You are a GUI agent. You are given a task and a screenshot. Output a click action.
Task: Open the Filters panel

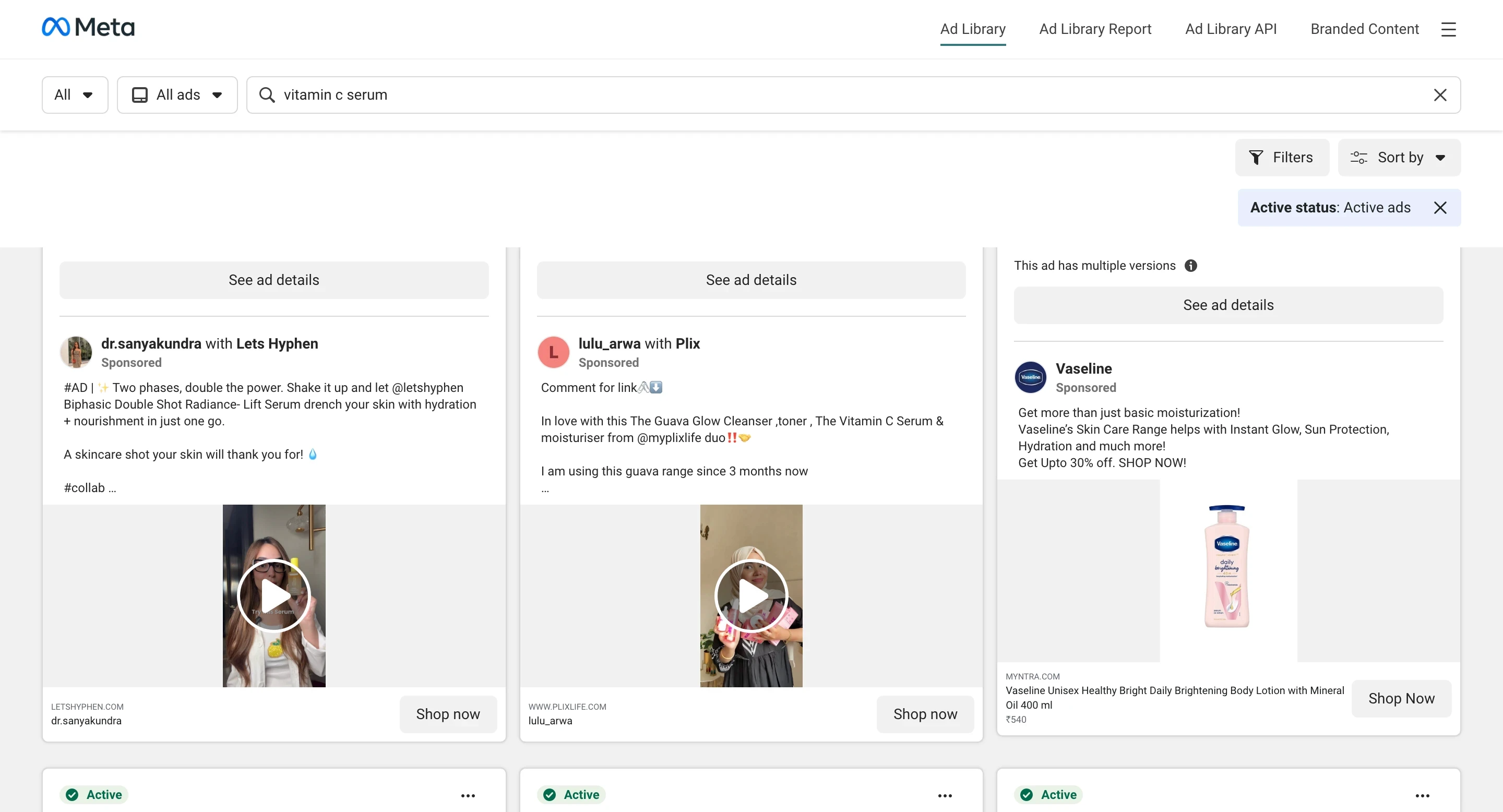1281,158
